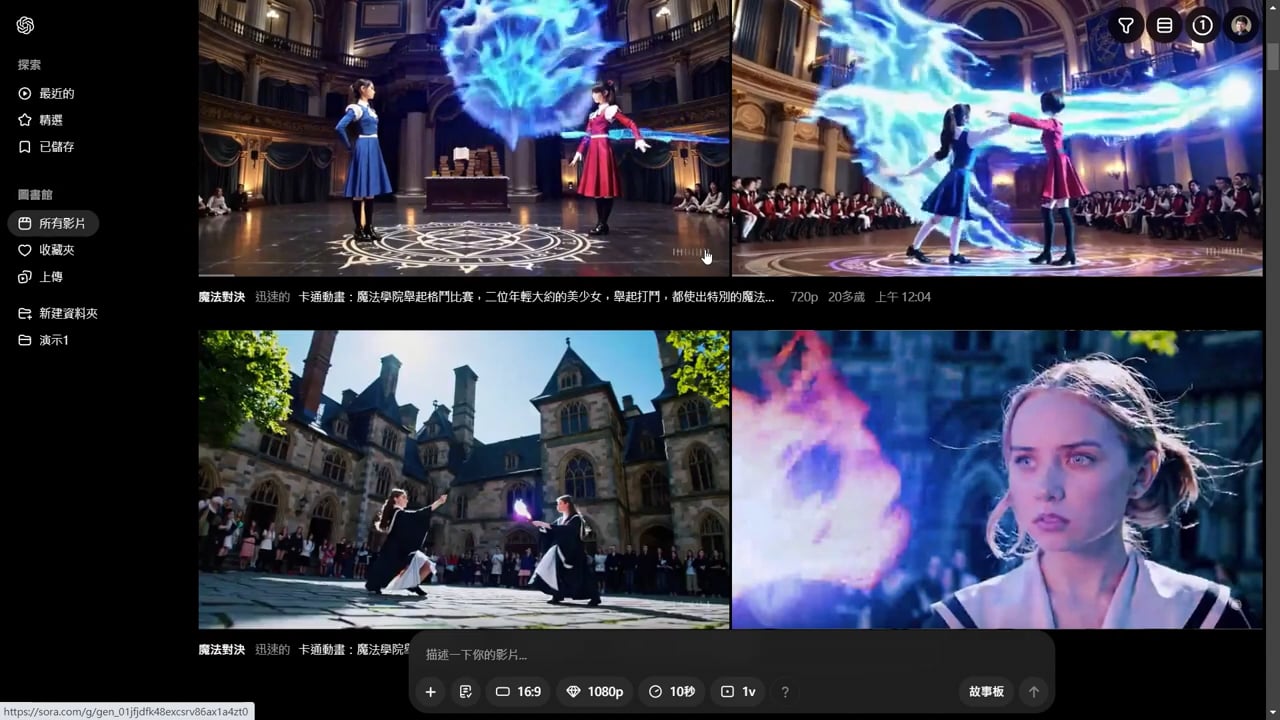Click the 故事板 storyboard button
Screen dimensions: 1280x720
(x=986, y=692)
